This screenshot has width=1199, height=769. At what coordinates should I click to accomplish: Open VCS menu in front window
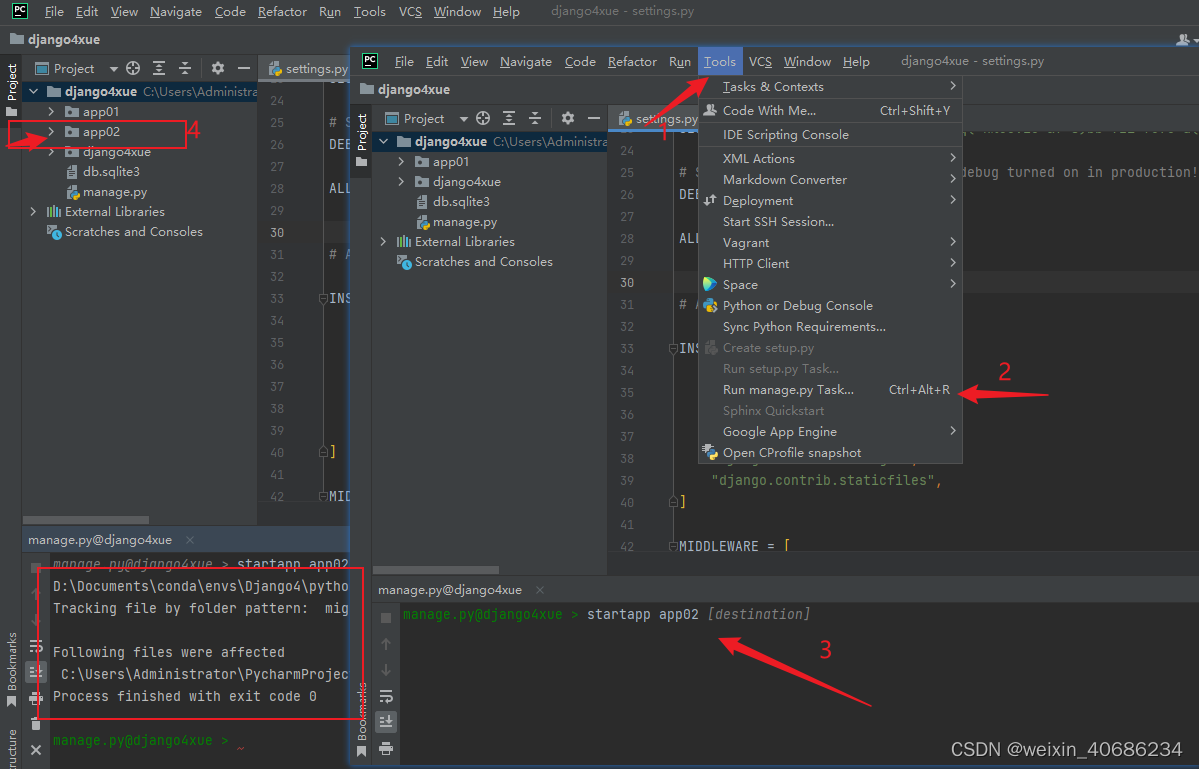(760, 62)
